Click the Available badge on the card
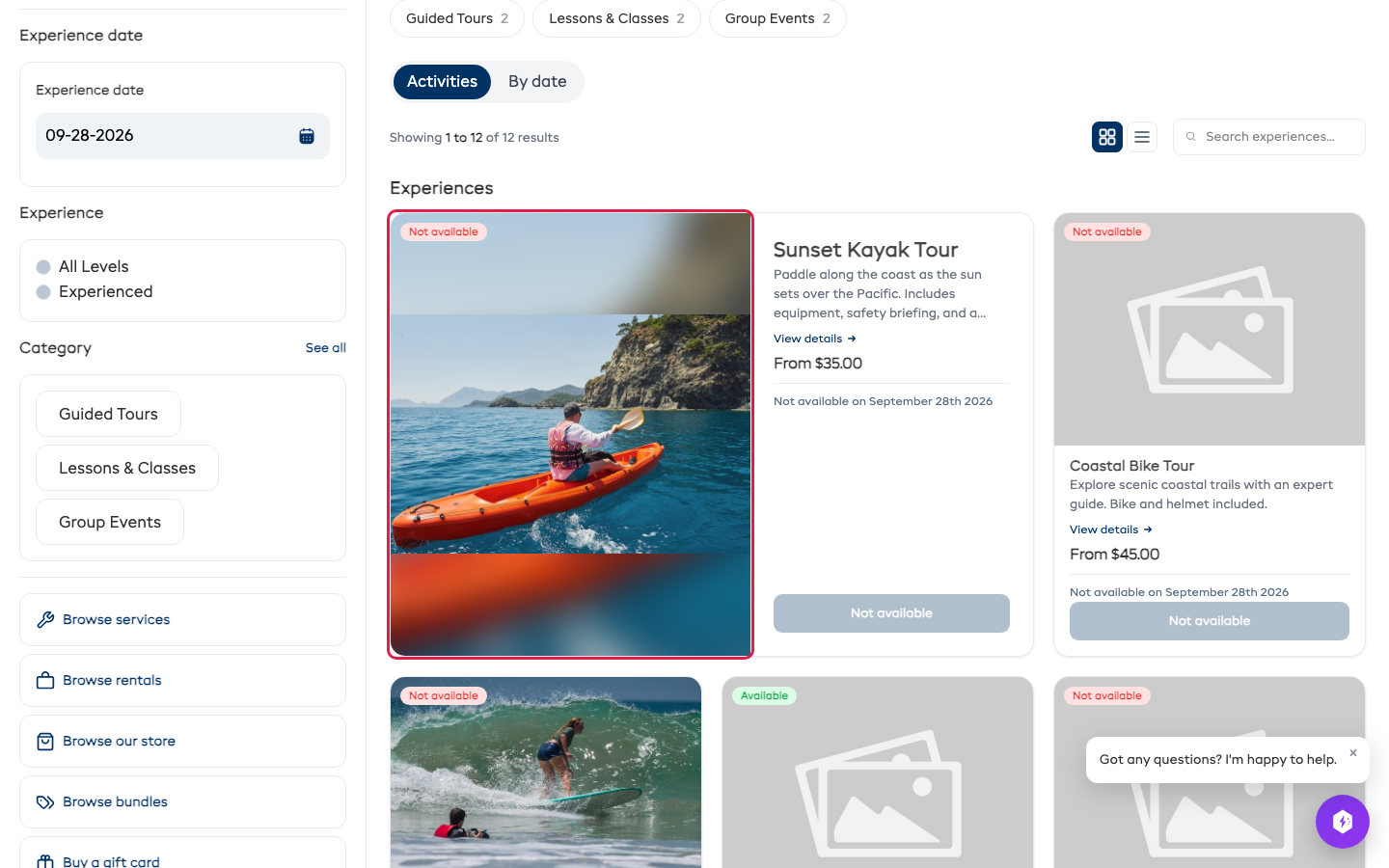The image size is (1389, 868). pyautogui.click(x=764, y=695)
